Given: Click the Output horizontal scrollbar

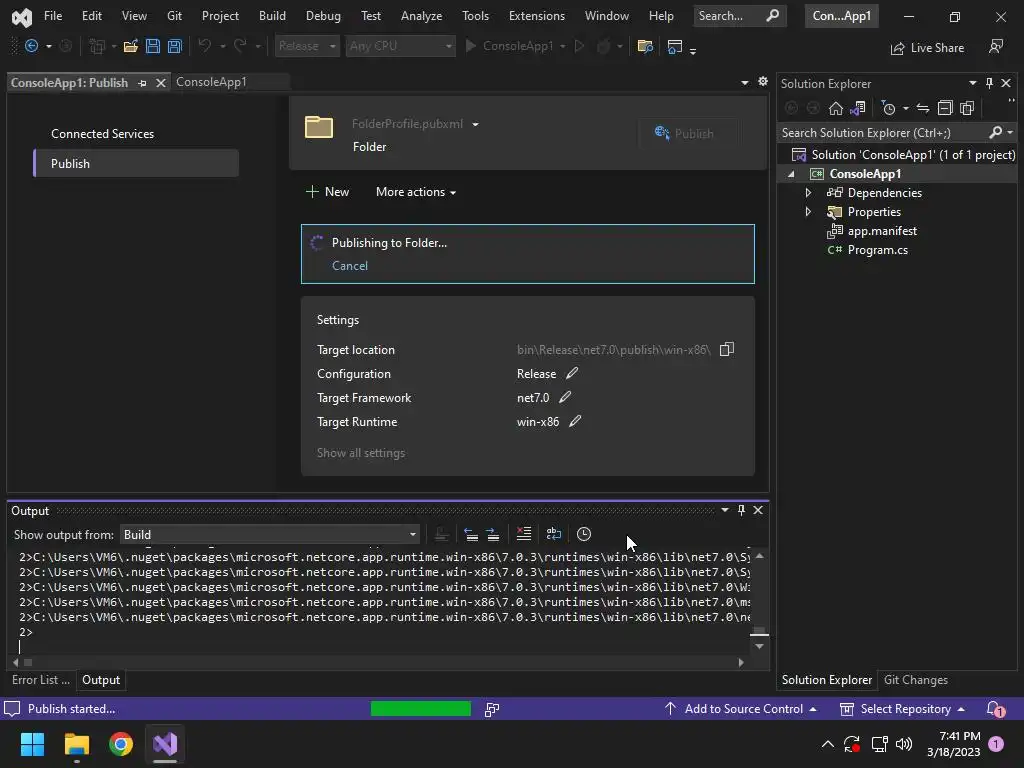Looking at the screenshot, I should (x=378, y=662).
